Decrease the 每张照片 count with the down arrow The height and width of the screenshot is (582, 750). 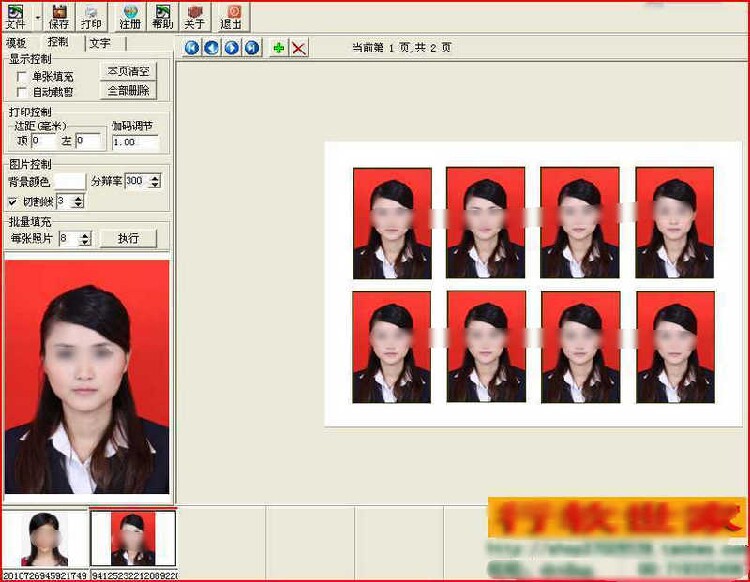tap(86, 242)
